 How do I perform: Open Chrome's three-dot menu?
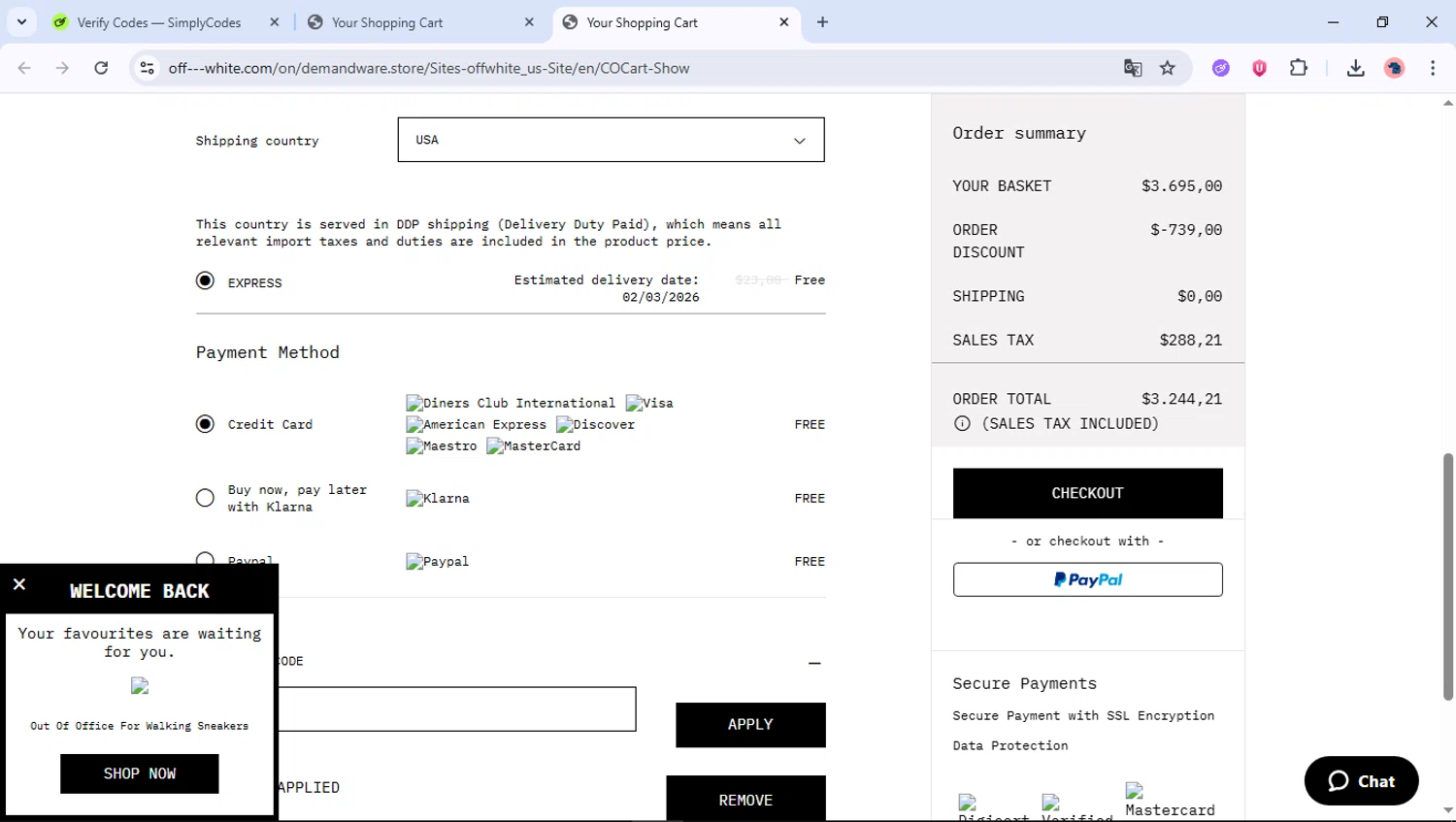click(x=1433, y=68)
